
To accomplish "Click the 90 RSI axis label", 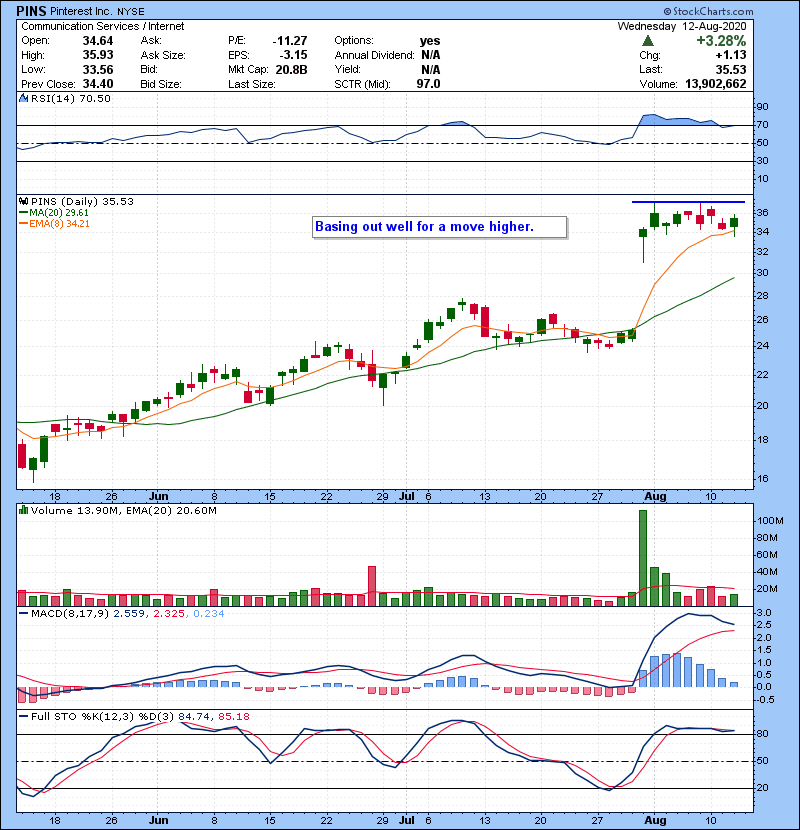I will [763, 107].
